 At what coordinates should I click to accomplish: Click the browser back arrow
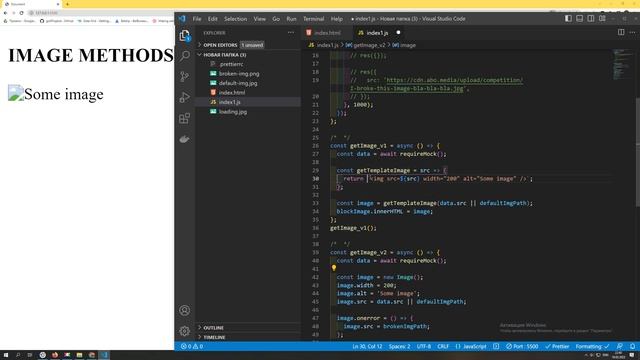(5, 13)
